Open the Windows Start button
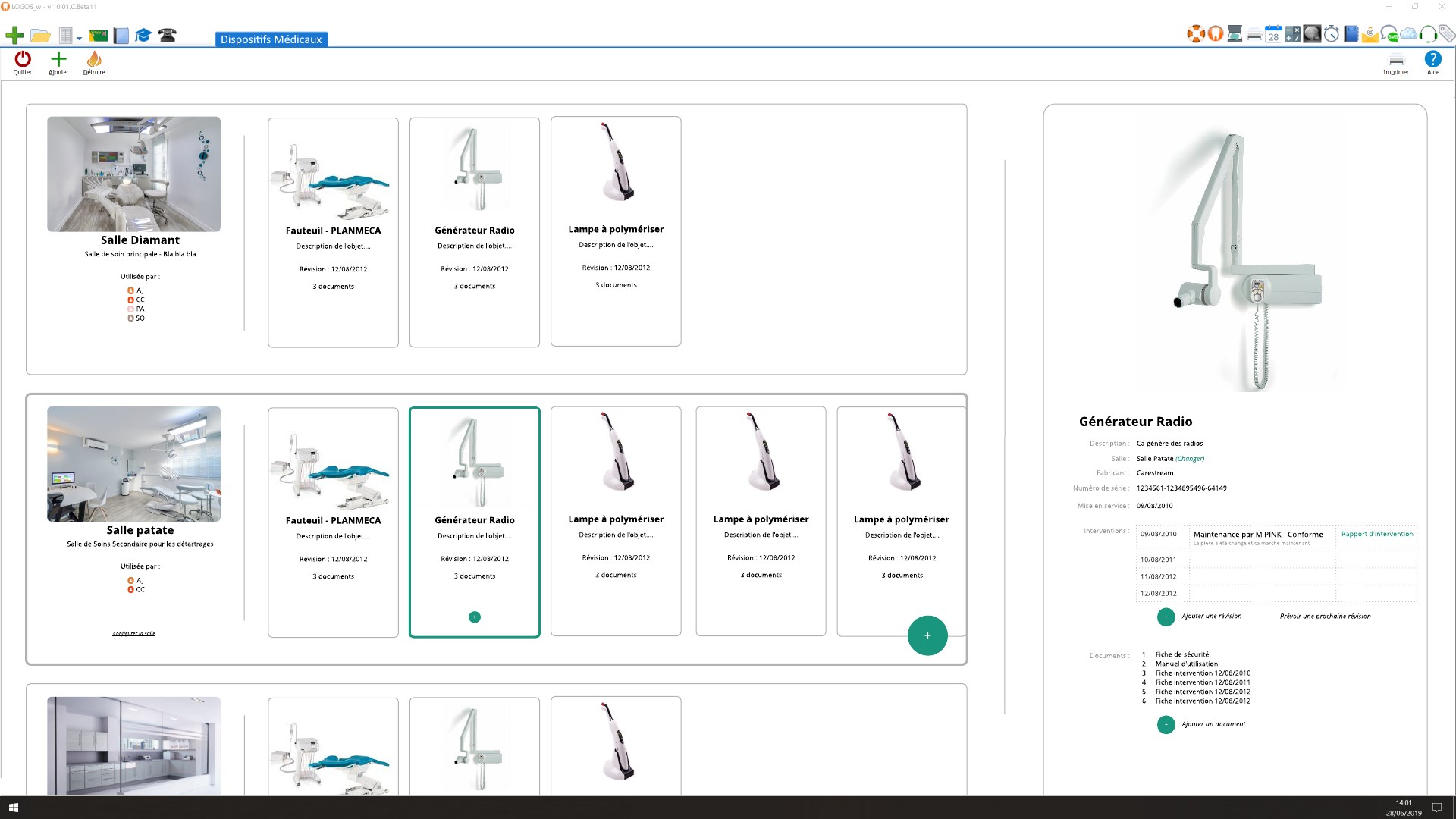Viewport: 1456px width, 819px height. coord(13,808)
